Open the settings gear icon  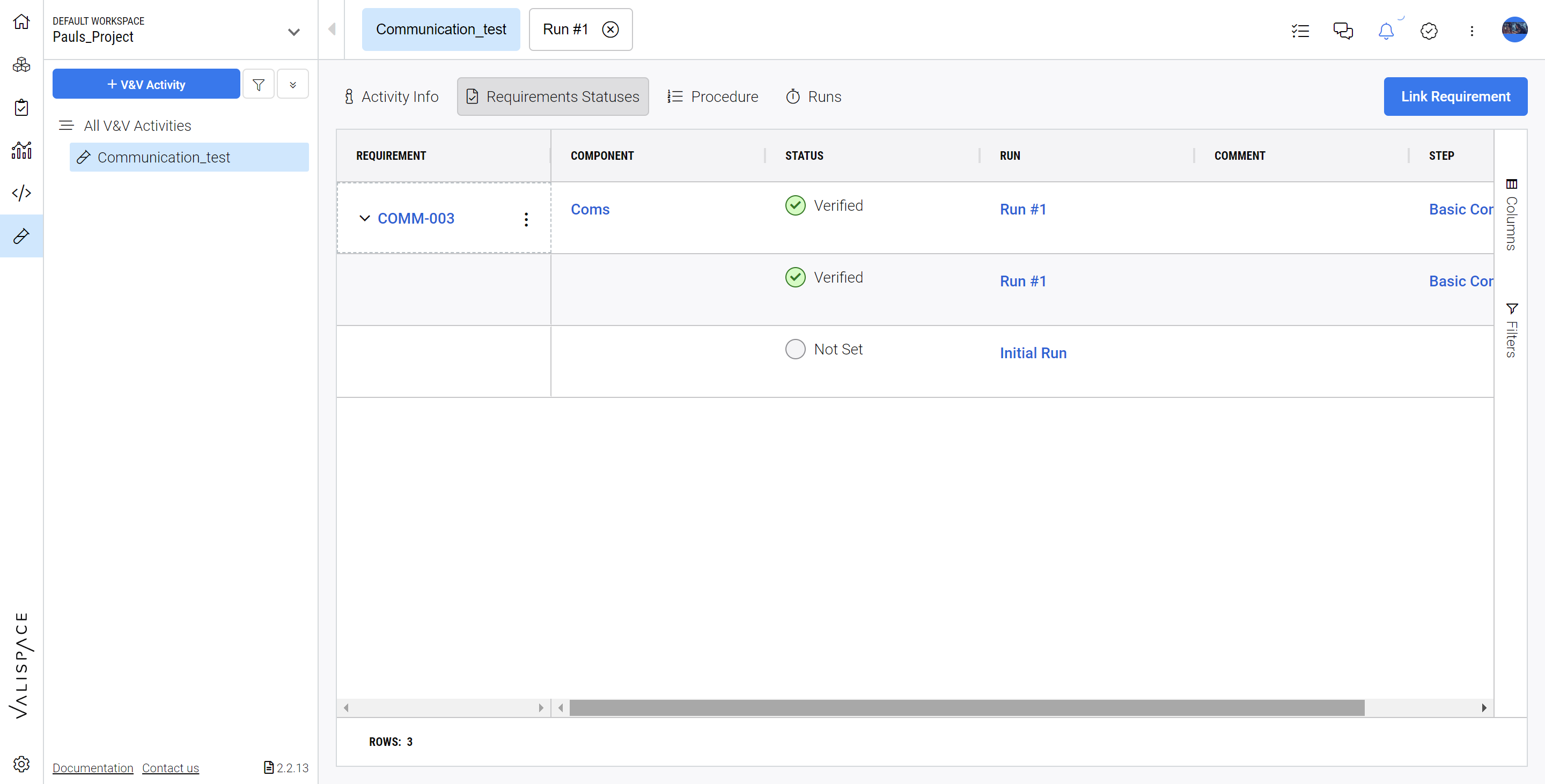point(21,764)
